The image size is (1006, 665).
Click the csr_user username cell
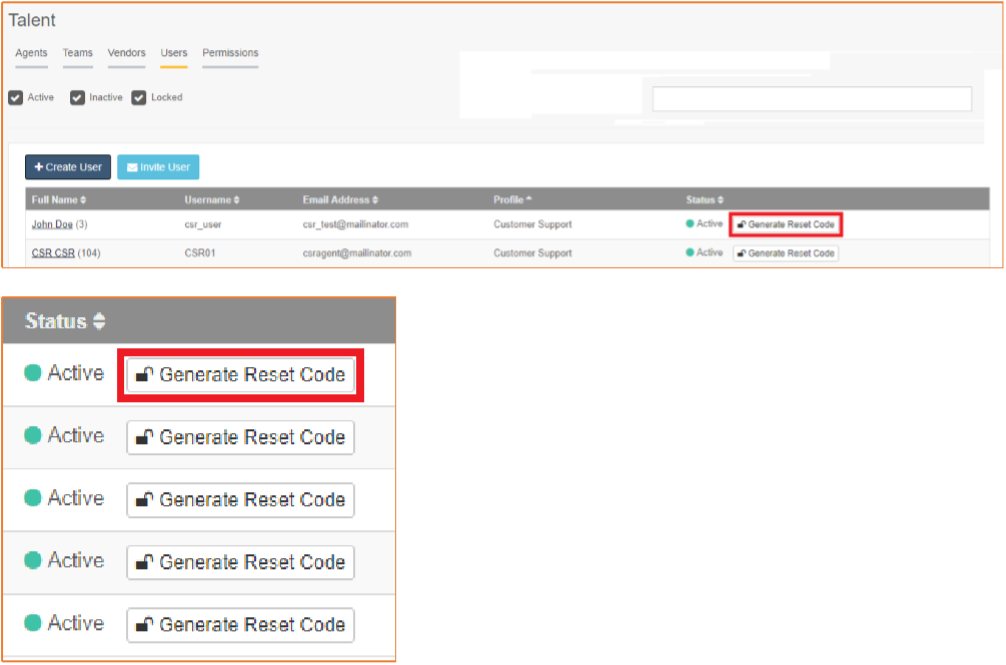pos(203,224)
